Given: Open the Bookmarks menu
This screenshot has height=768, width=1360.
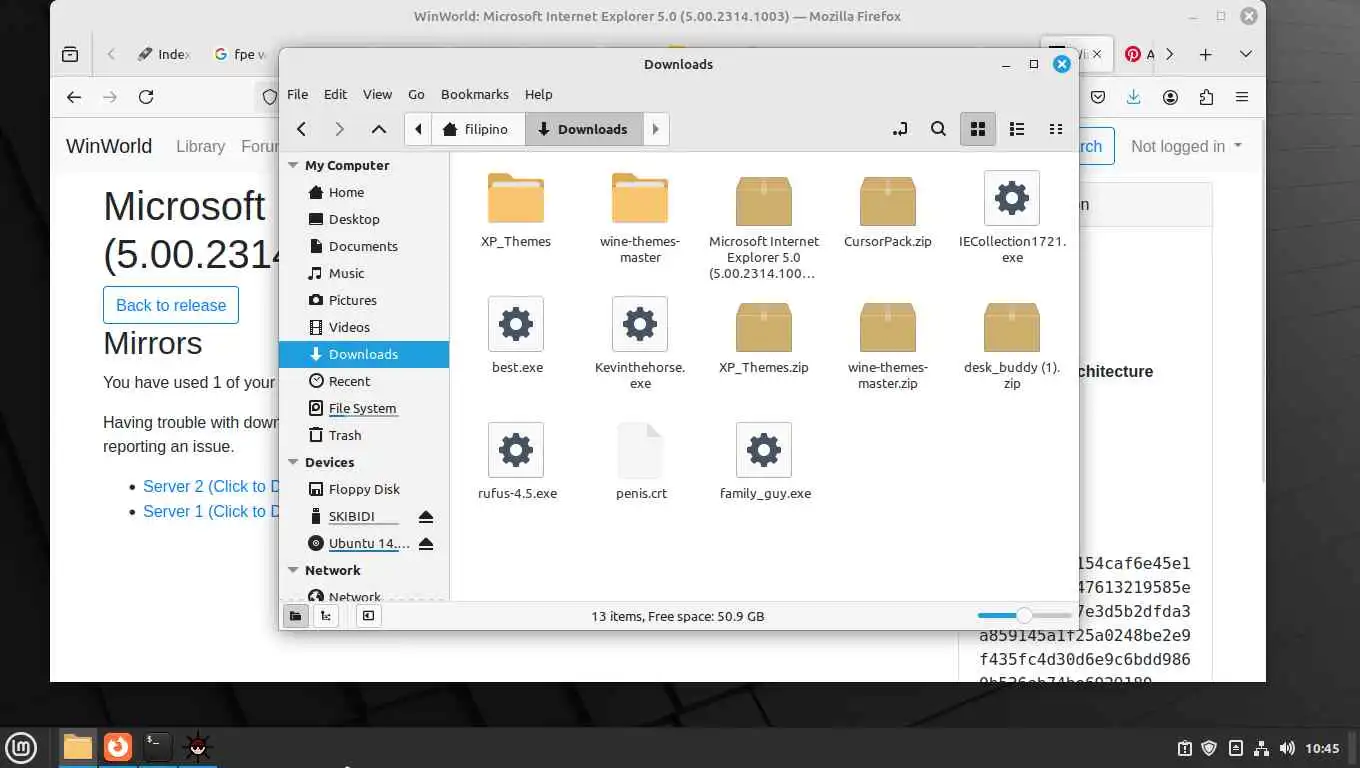Looking at the screenshot, I should coord(475,94).
